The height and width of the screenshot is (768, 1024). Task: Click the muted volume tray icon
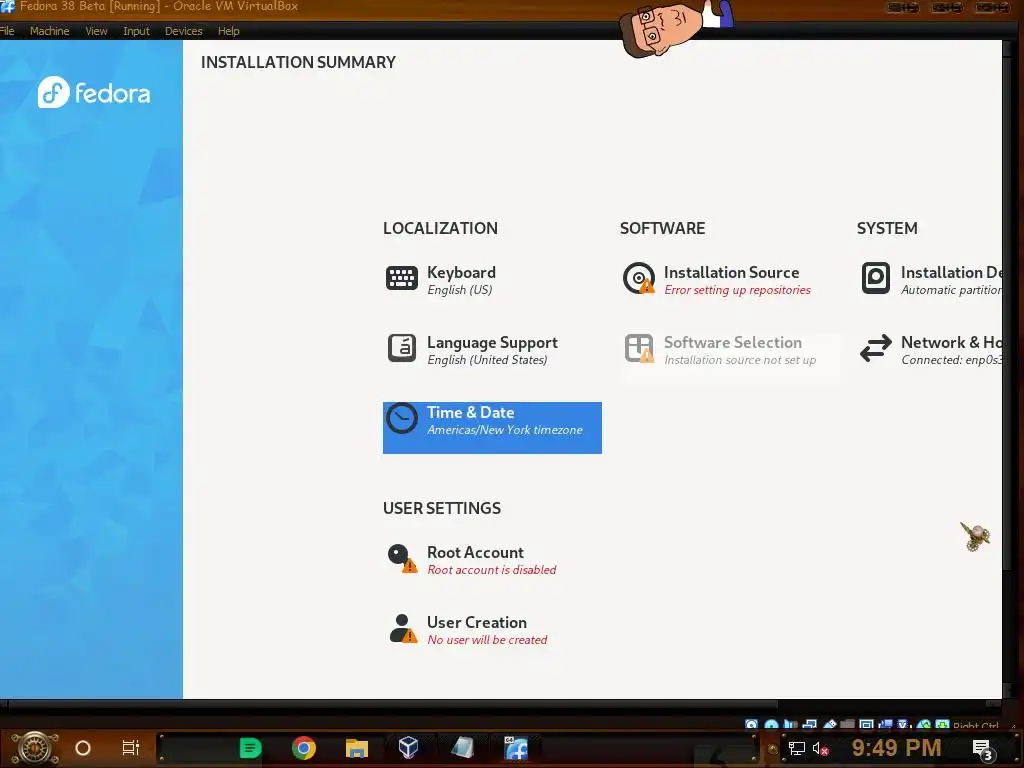(820, 748)
